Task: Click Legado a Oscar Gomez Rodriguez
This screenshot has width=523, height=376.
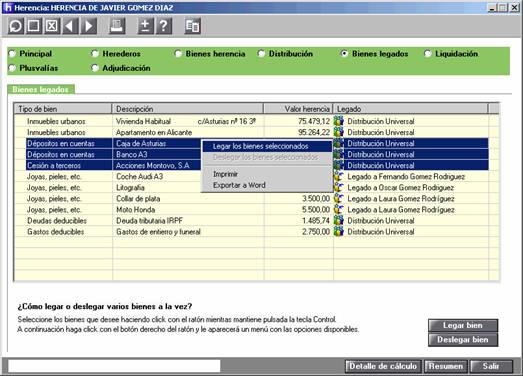Action: click(401, 187)
